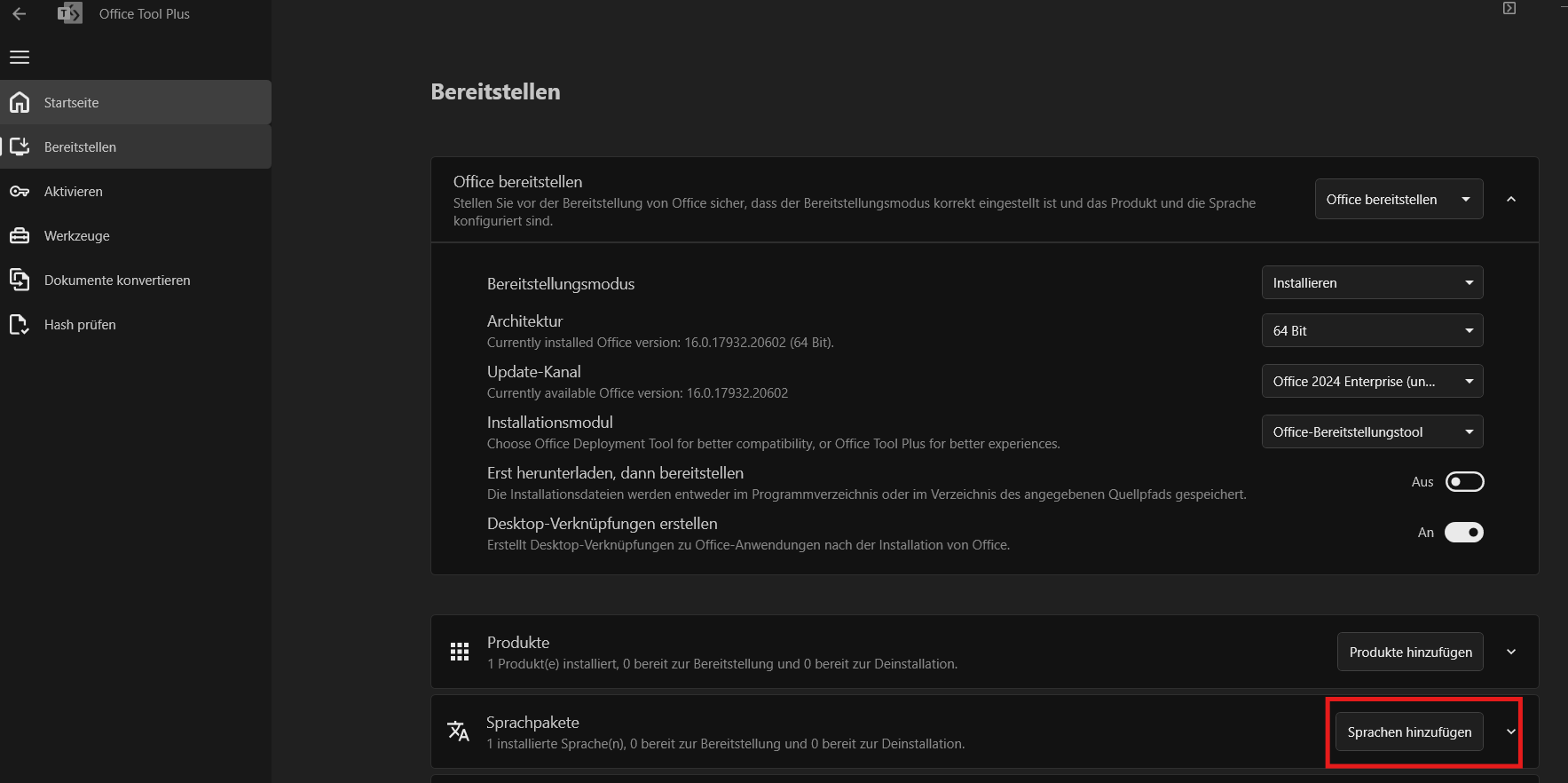The image size is (1568, 783).
Task: Open Werkzeuge in the sidebar
Action: coord(77,236)
